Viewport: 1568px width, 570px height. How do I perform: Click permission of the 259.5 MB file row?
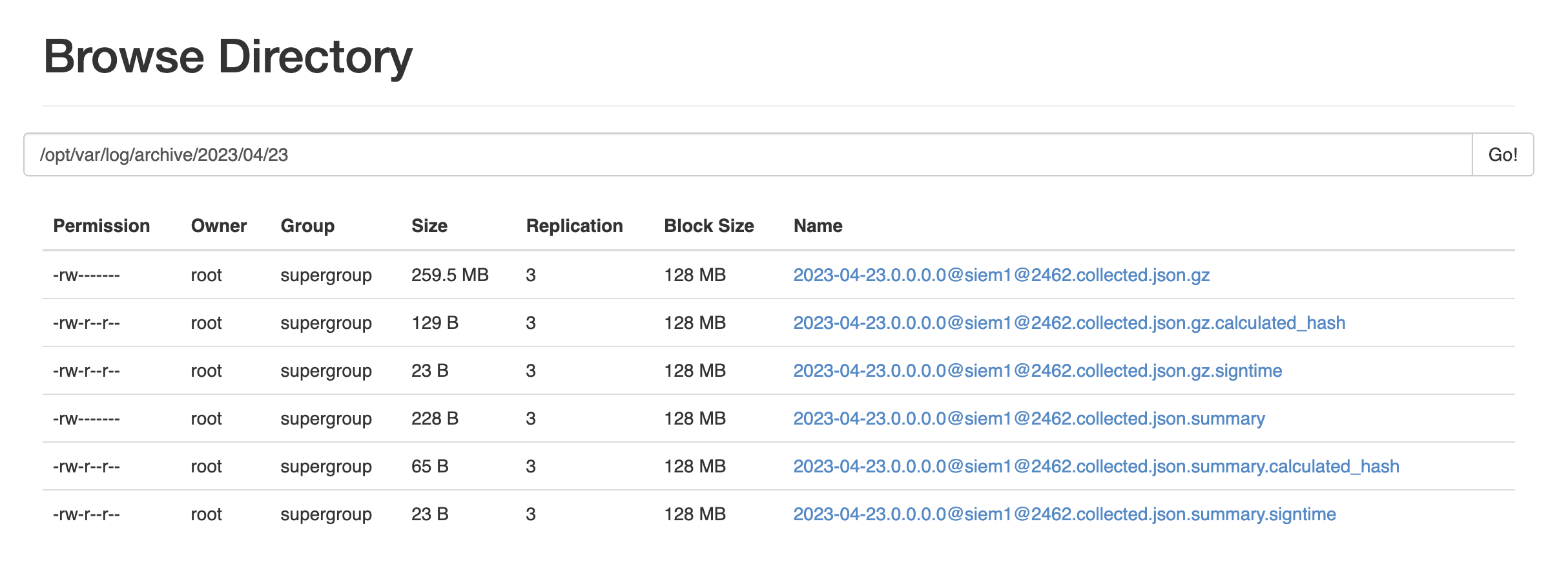point(87,275)
